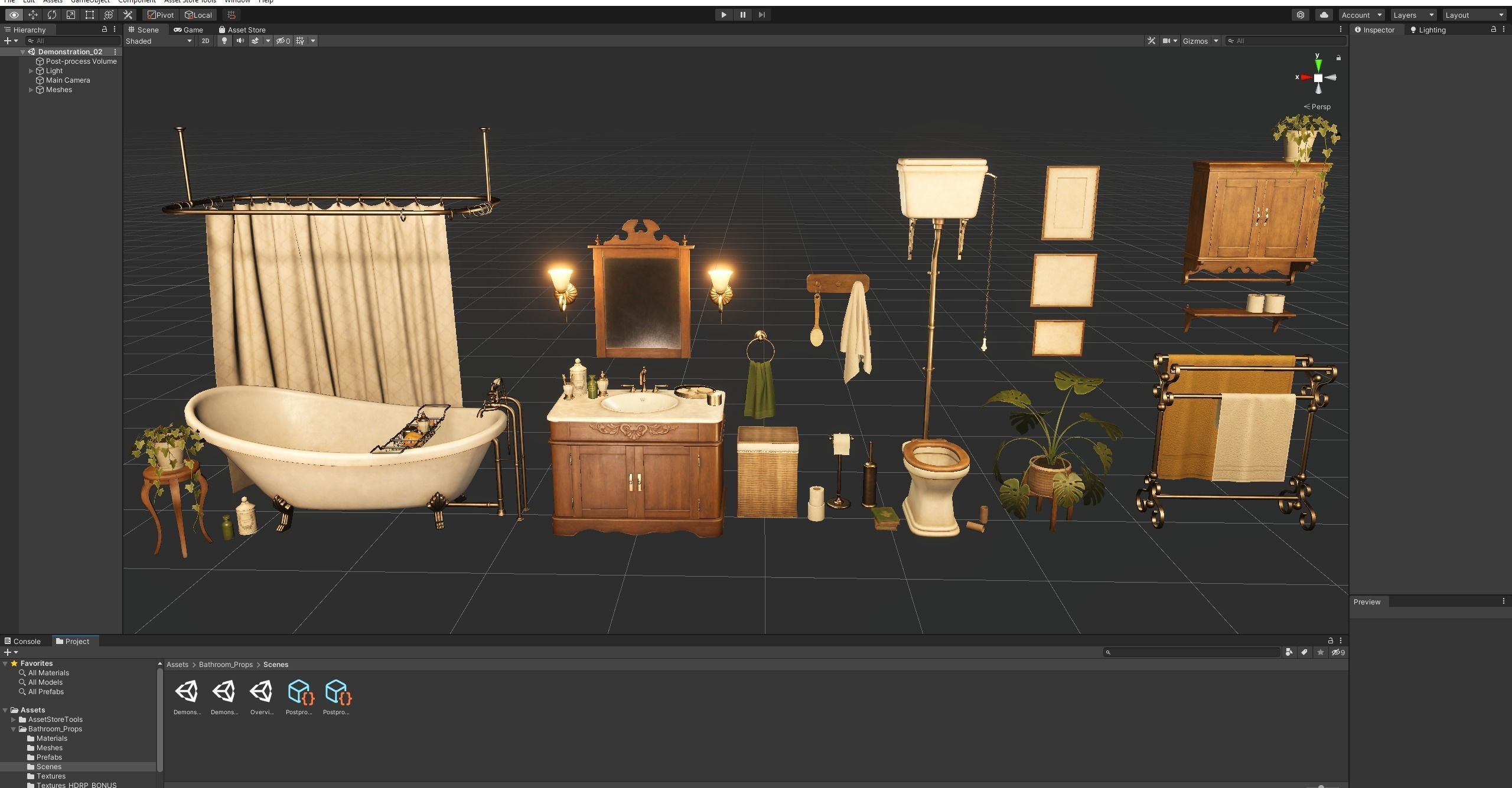Toggle scene lighting bulb button
The width and height of the screenshot is (1512, 788).
point(224,41)
